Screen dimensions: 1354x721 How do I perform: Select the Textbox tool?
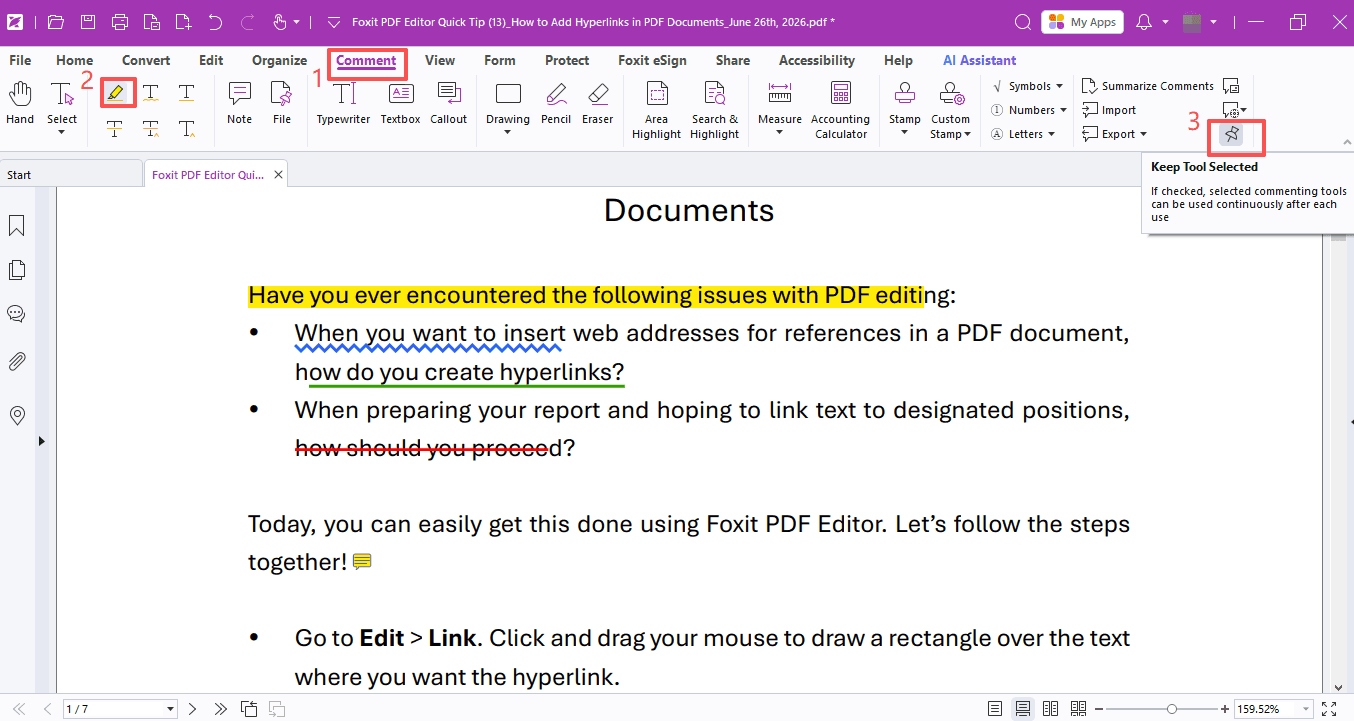coord(400,104)
